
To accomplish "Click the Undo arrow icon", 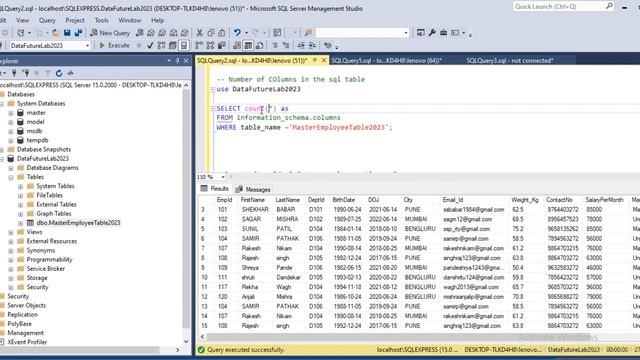I will 237,33.
